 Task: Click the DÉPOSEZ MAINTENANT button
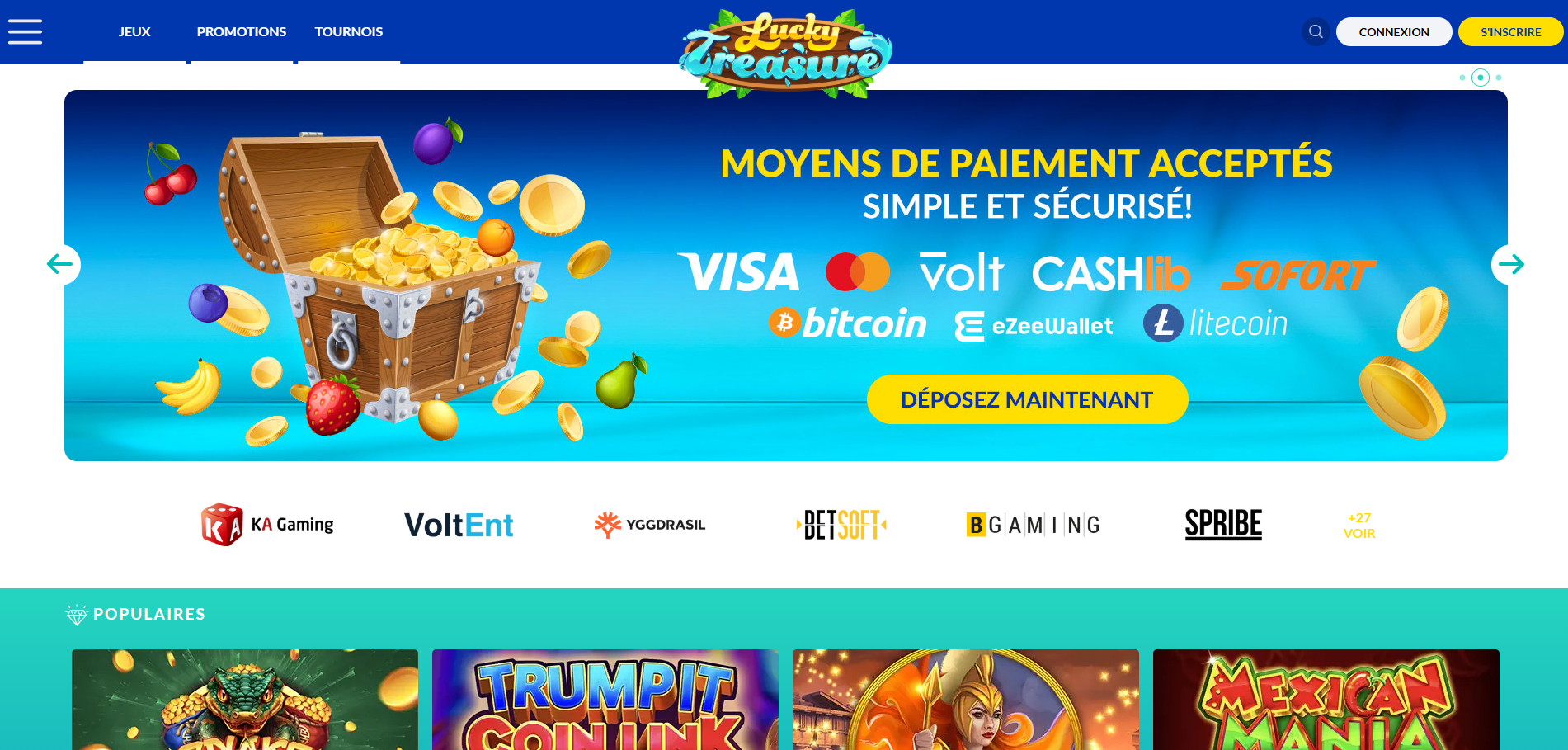pos(1027,399)
